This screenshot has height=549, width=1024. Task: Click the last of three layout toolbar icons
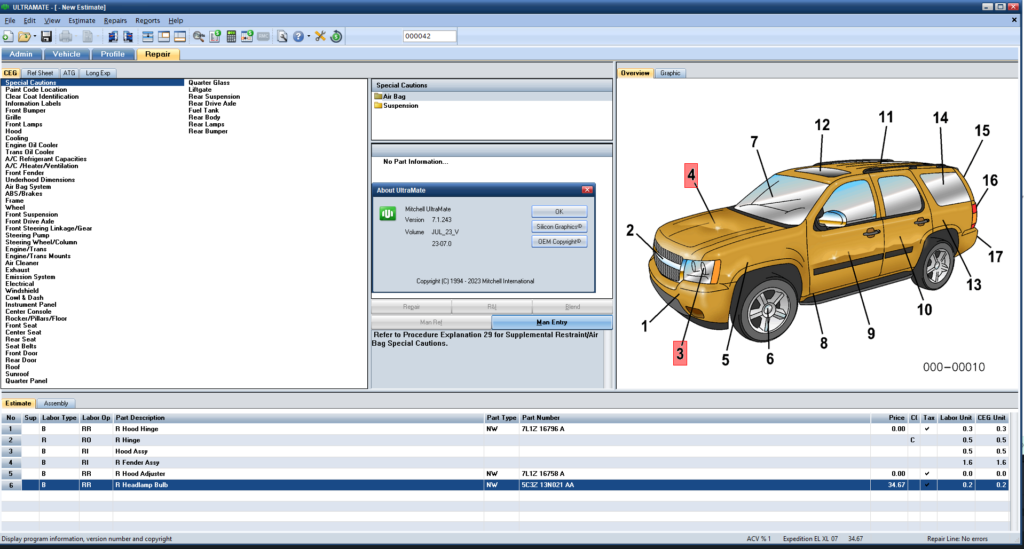[x=180, y=37]
